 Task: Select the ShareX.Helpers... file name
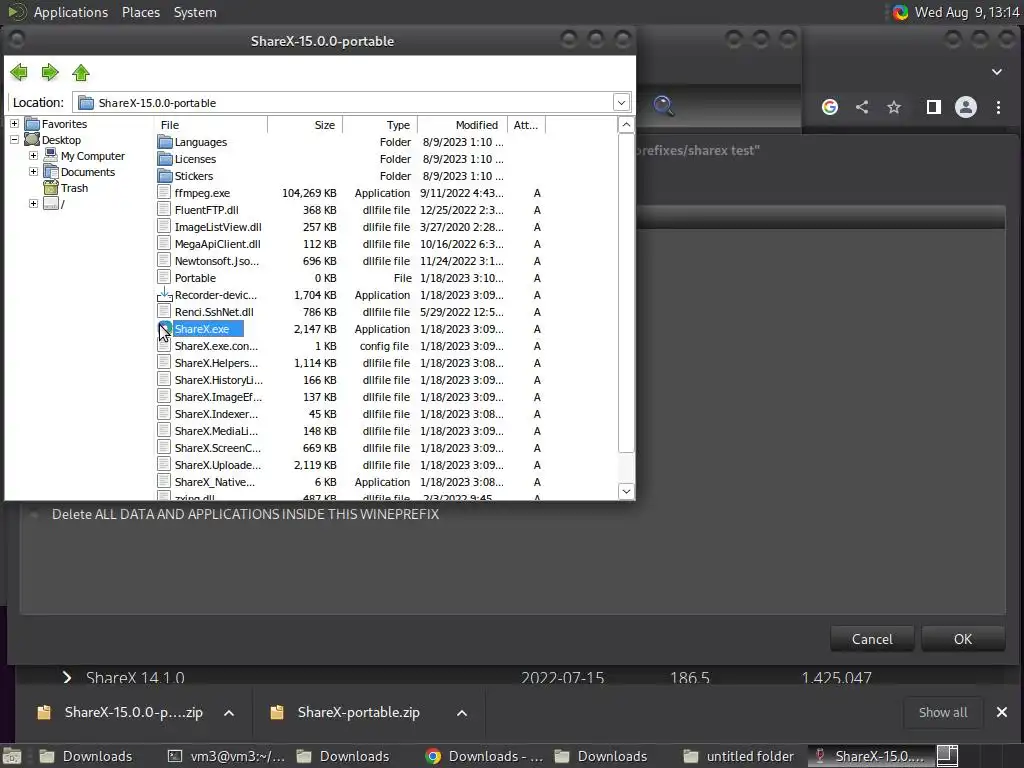216,363
